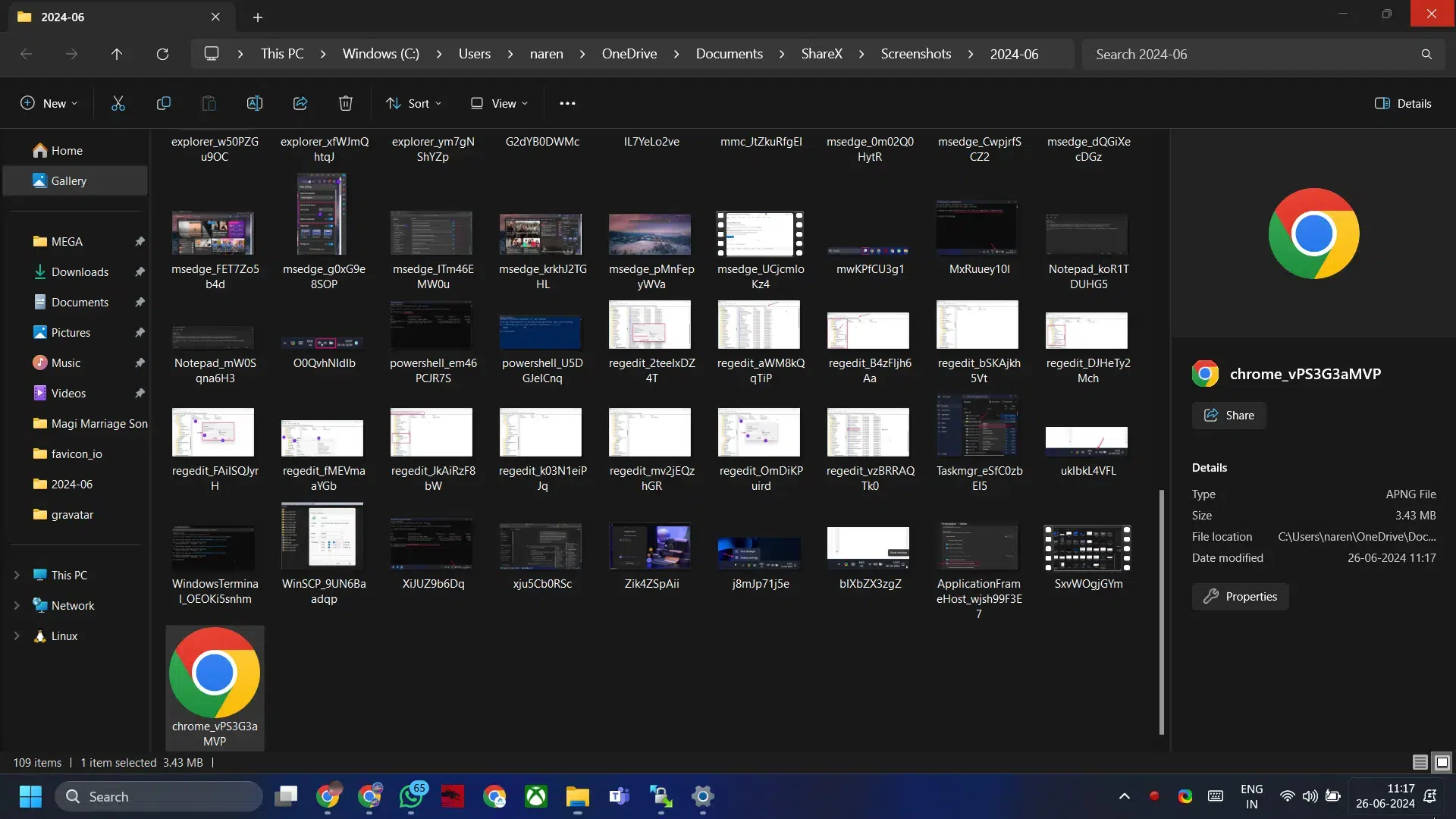
Task: Click the Delete trash icon
Action: point(346,103)
